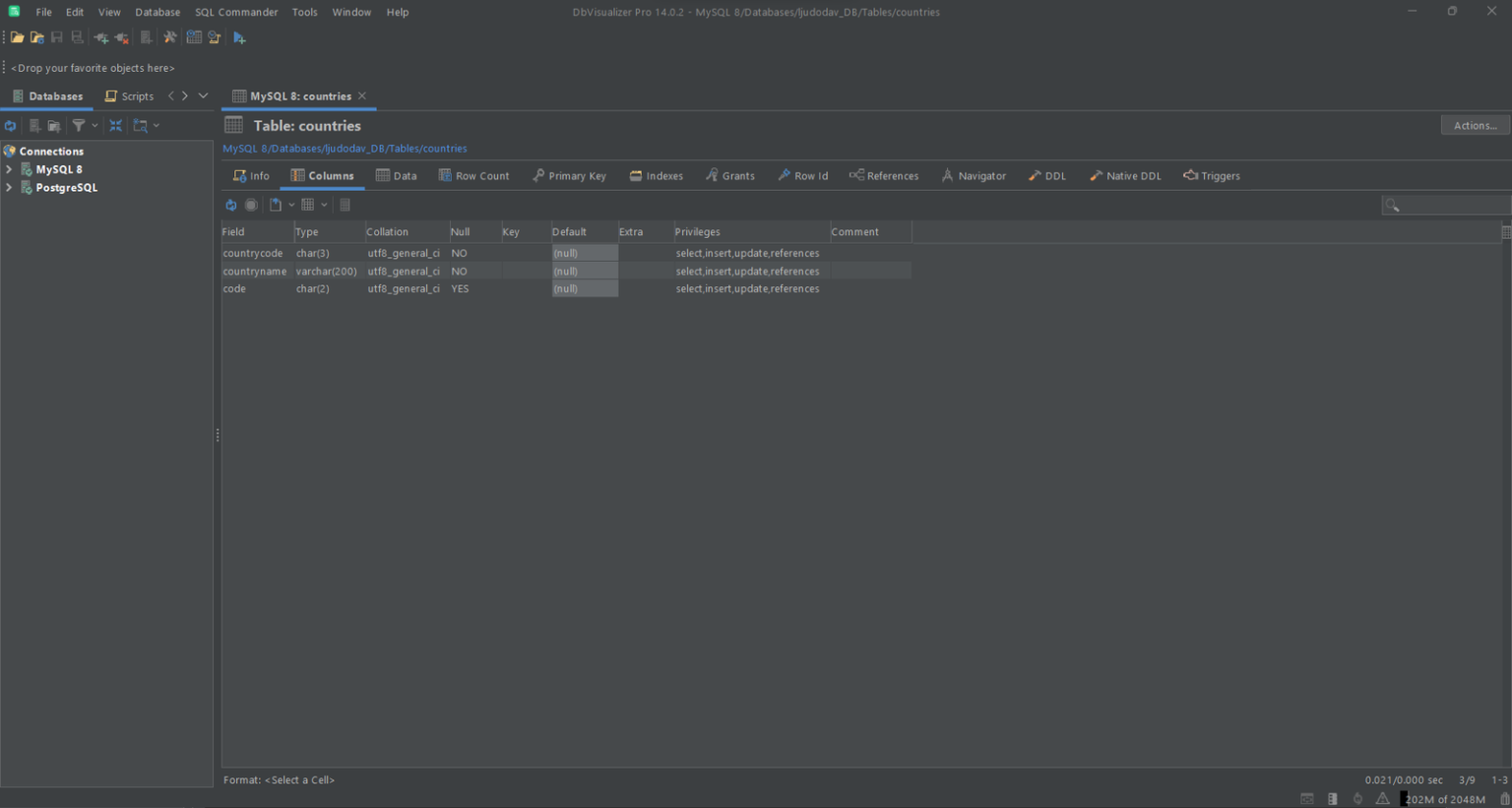Expand the MySQL 8 connection node
This screenshot has width=1512, height=808.
pyautogui.click(x=9, y=169)
